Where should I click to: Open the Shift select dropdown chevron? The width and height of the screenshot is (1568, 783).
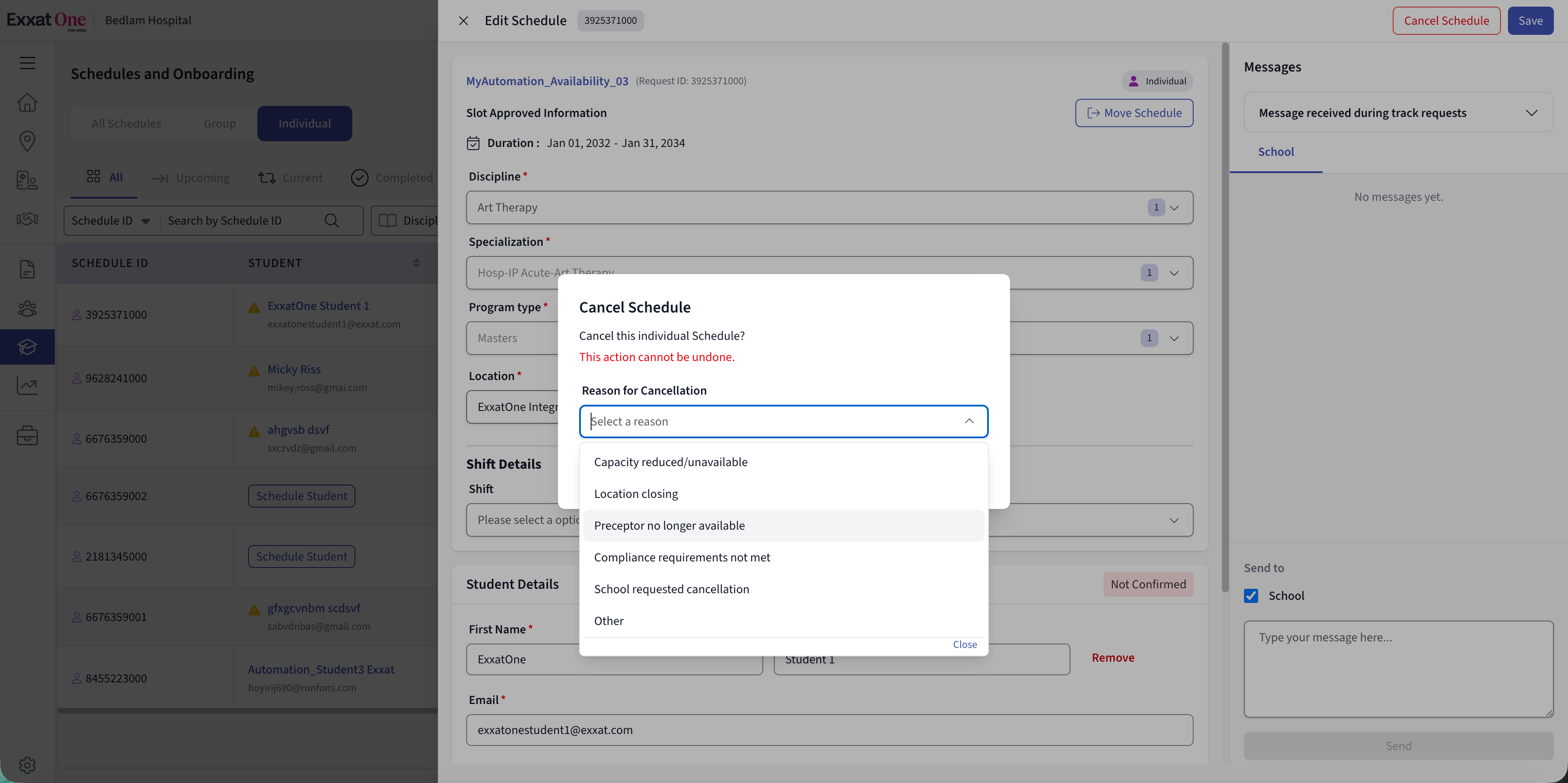(x=1174, y=520)
